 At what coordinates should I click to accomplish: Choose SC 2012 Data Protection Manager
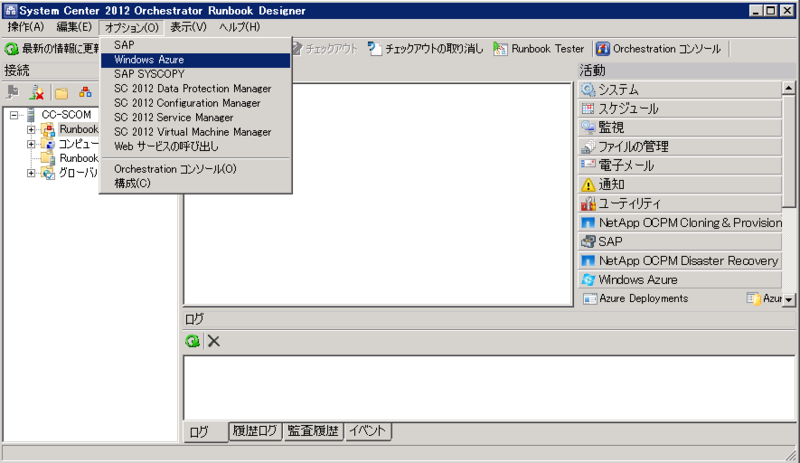tap(195, 88)
